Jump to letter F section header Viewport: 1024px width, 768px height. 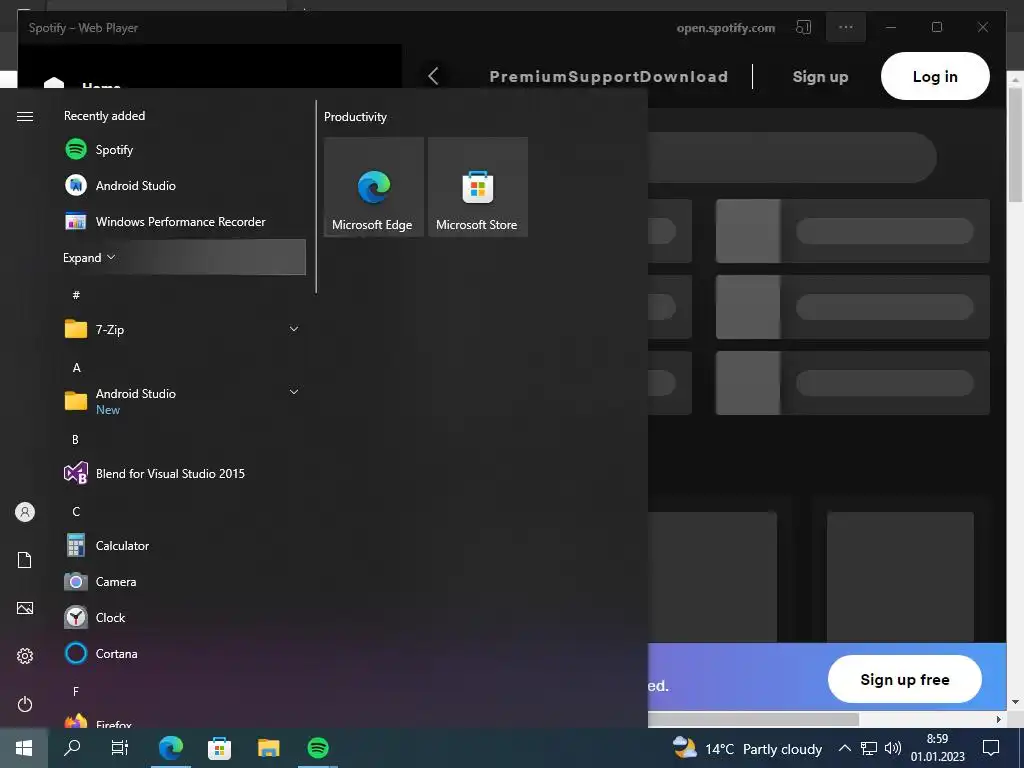click(x=76, y=691)
